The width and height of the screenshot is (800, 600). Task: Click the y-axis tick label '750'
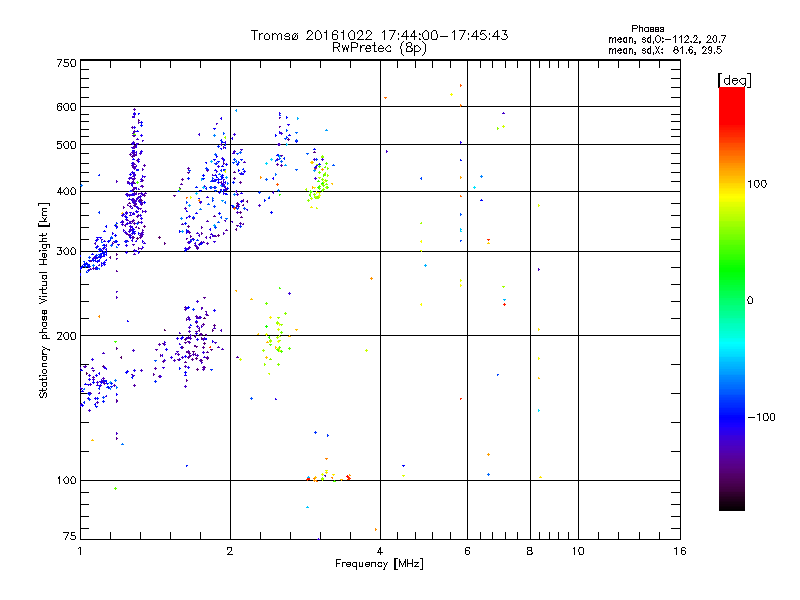66,63
